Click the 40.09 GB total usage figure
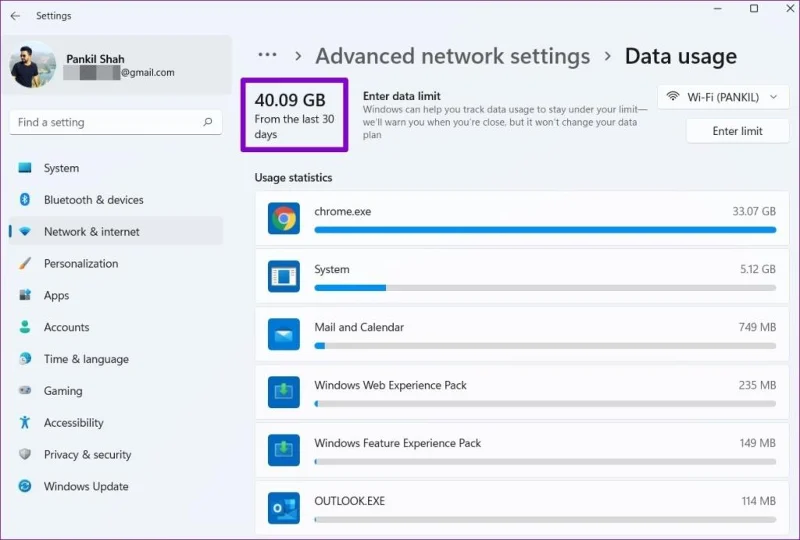 click(290, 100)
